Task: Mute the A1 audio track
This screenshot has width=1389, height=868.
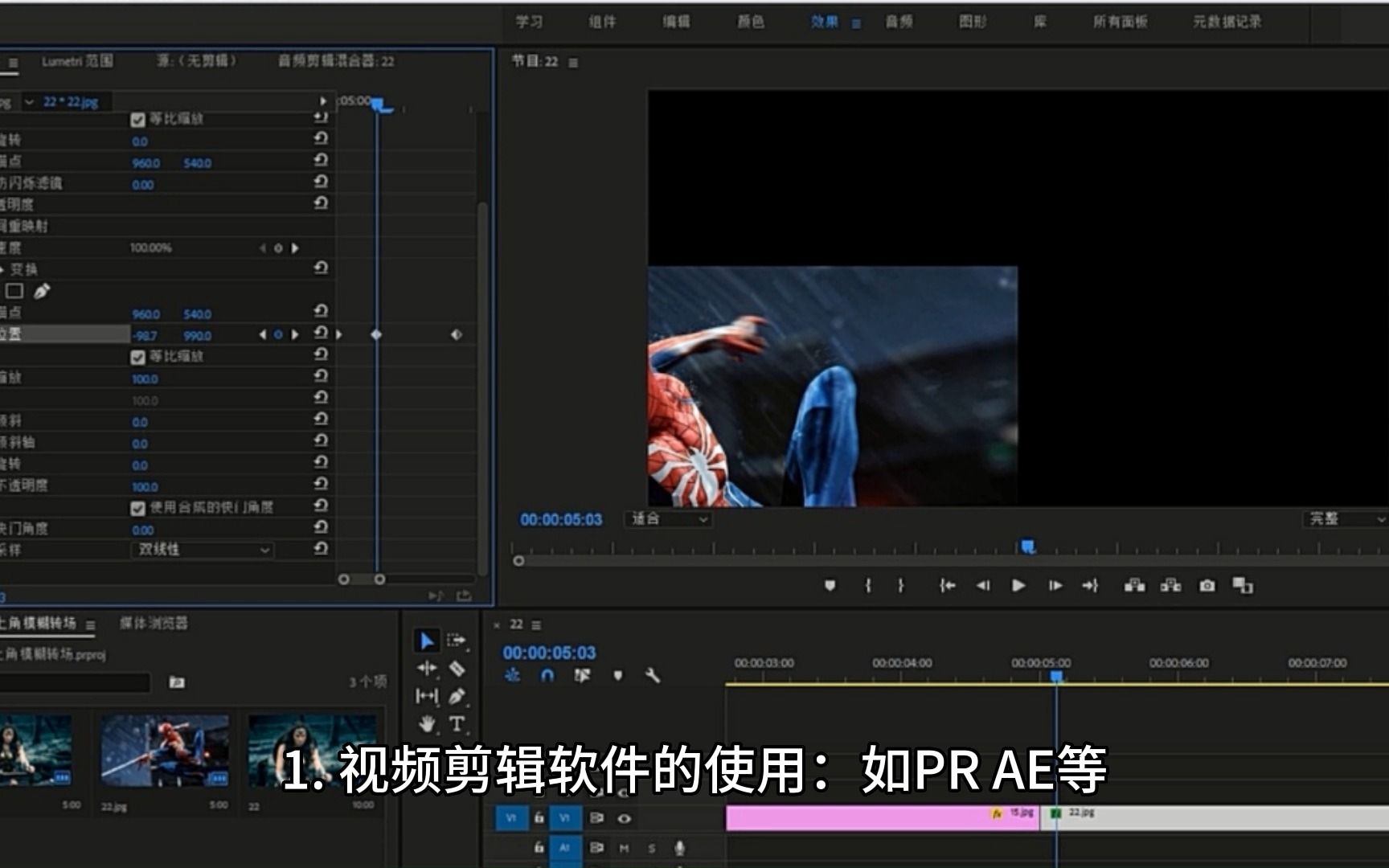Action: pyautogui.click(x=624, y=848)
